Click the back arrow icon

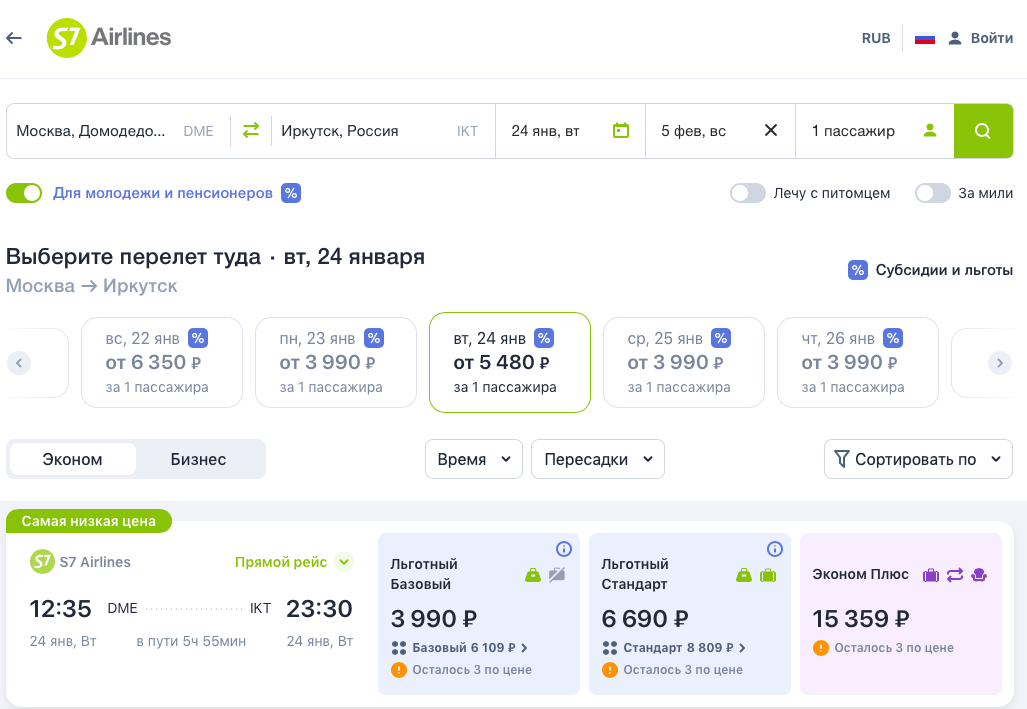point(14,38)
